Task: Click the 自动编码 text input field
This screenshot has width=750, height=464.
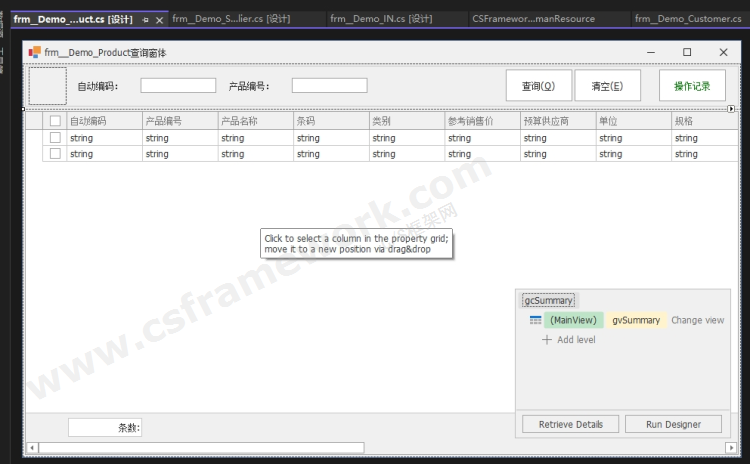Action: (178, 86)
